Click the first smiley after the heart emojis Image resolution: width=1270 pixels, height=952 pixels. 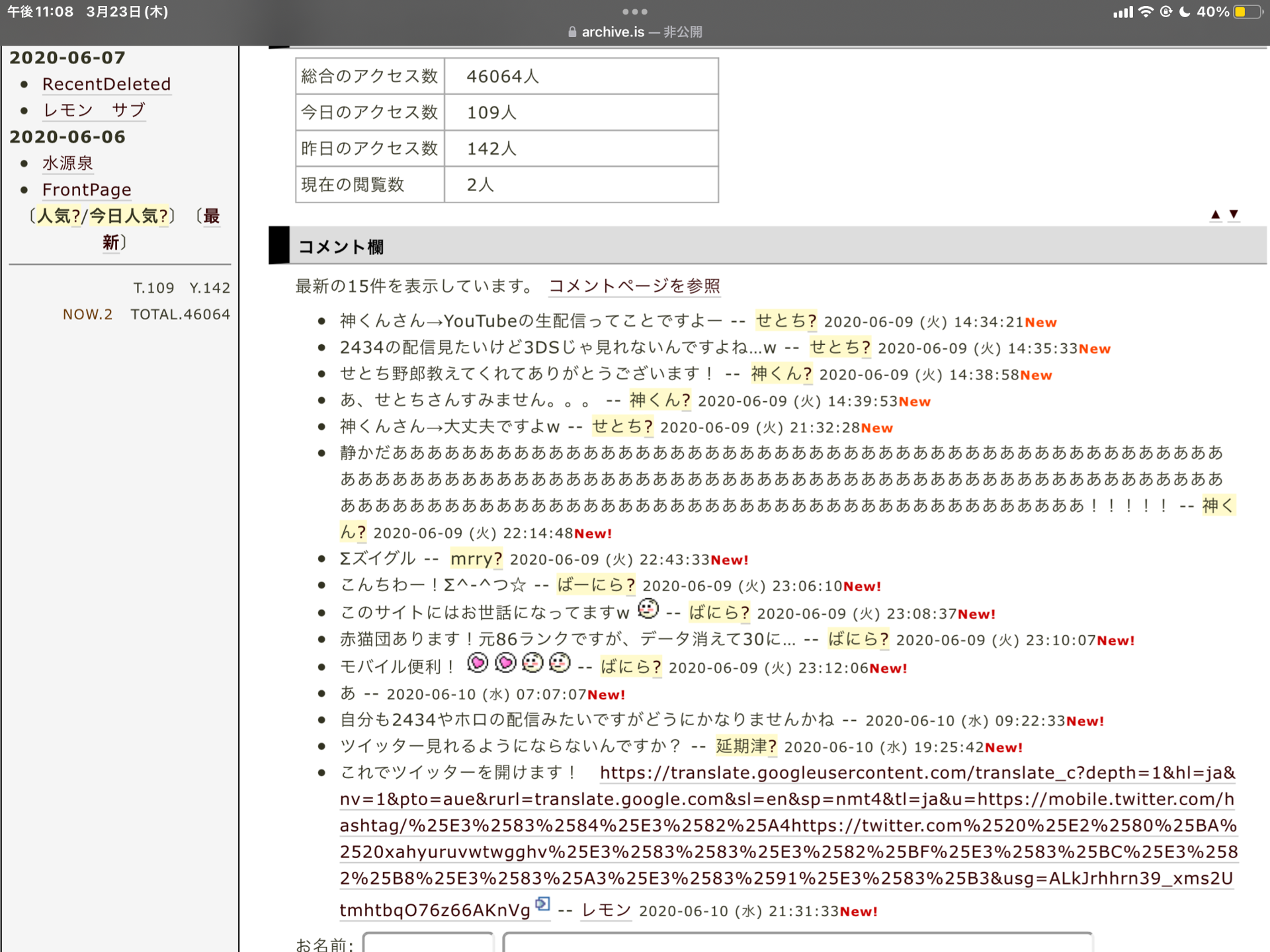point(532,662)
